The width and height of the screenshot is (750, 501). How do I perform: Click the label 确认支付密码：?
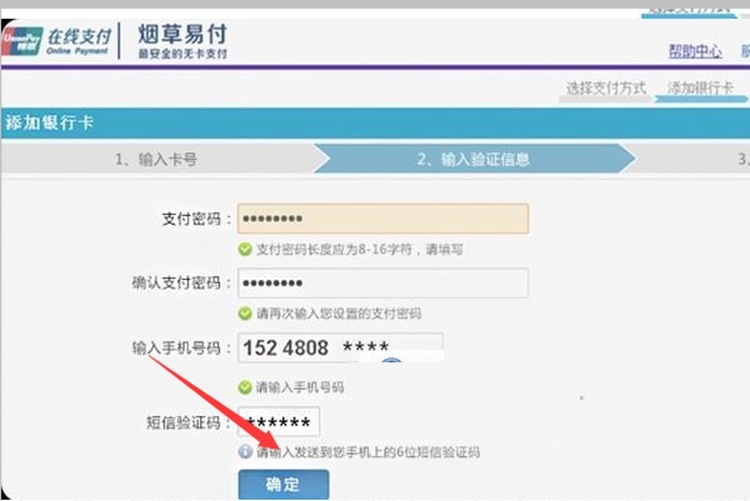click(182, 283)
